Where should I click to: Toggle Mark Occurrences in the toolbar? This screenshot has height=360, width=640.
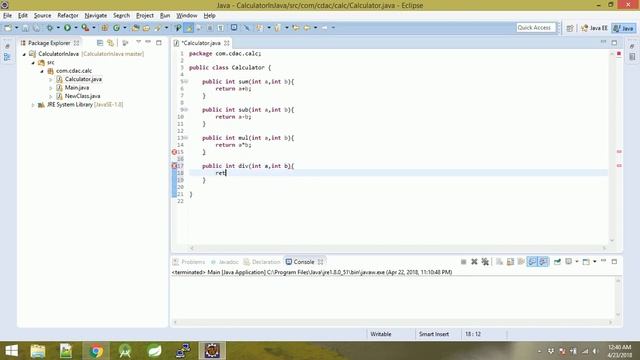tap(189, 28)
